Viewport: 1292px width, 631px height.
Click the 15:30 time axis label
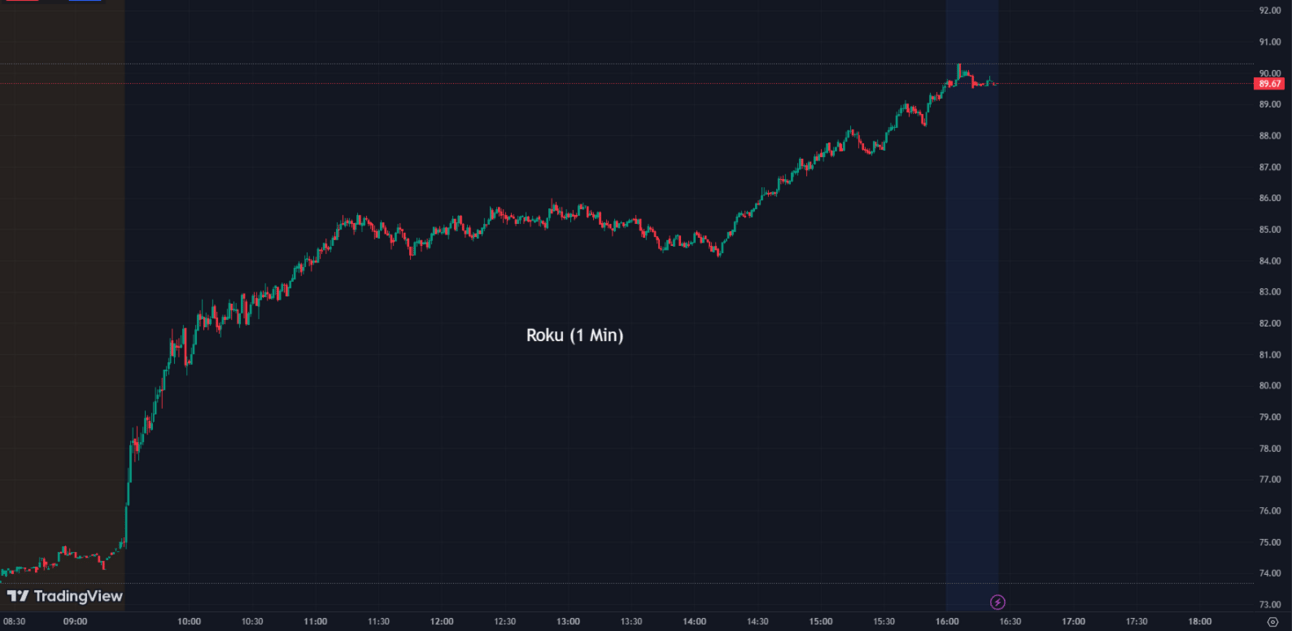click(x=883, y=621)
